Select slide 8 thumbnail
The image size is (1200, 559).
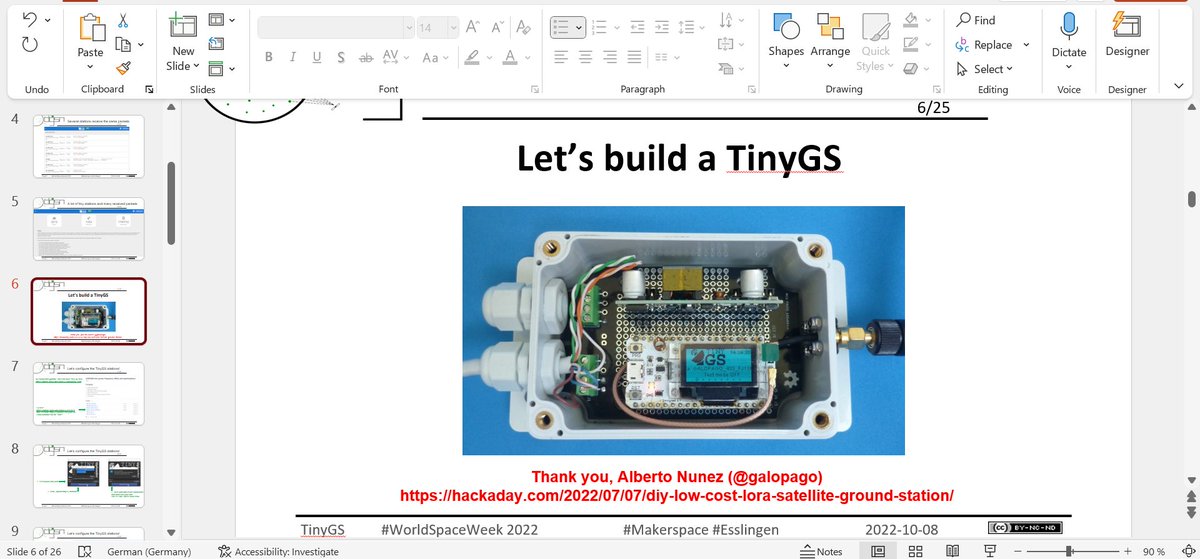pyautogui.click(x=88, y=478)
